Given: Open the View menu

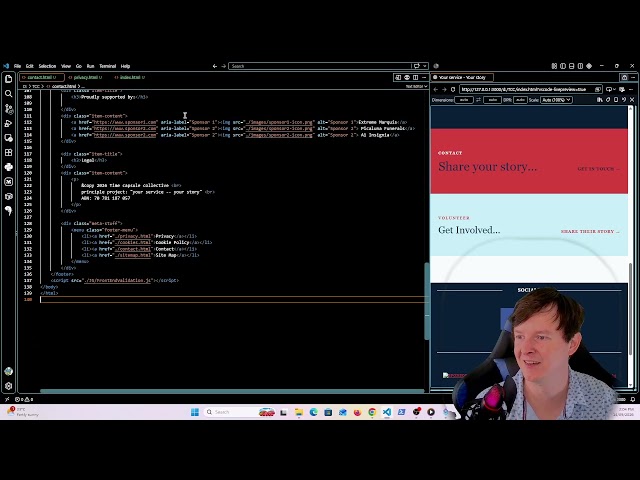Looking at the screenshot, I should (x=66, y=66).
